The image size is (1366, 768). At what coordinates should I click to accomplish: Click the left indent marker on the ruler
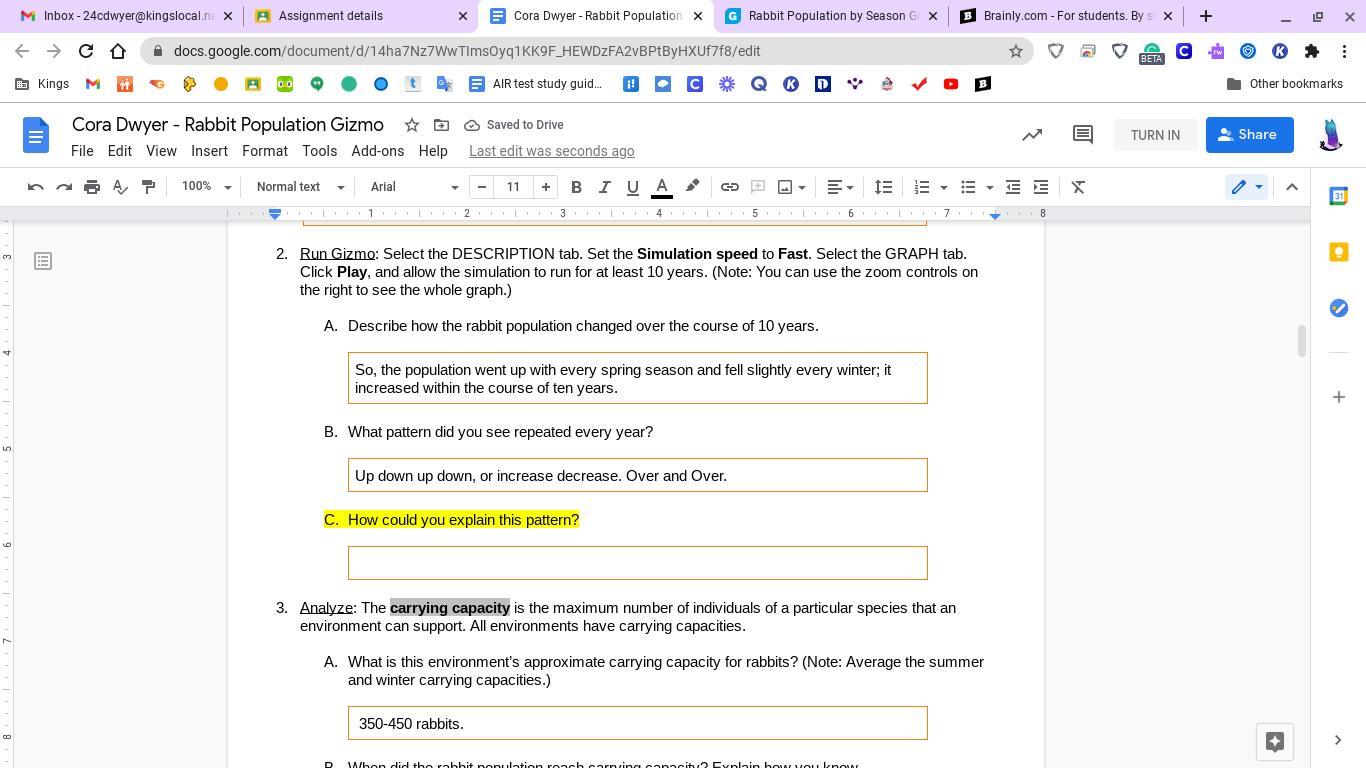(x=275, y=215)
